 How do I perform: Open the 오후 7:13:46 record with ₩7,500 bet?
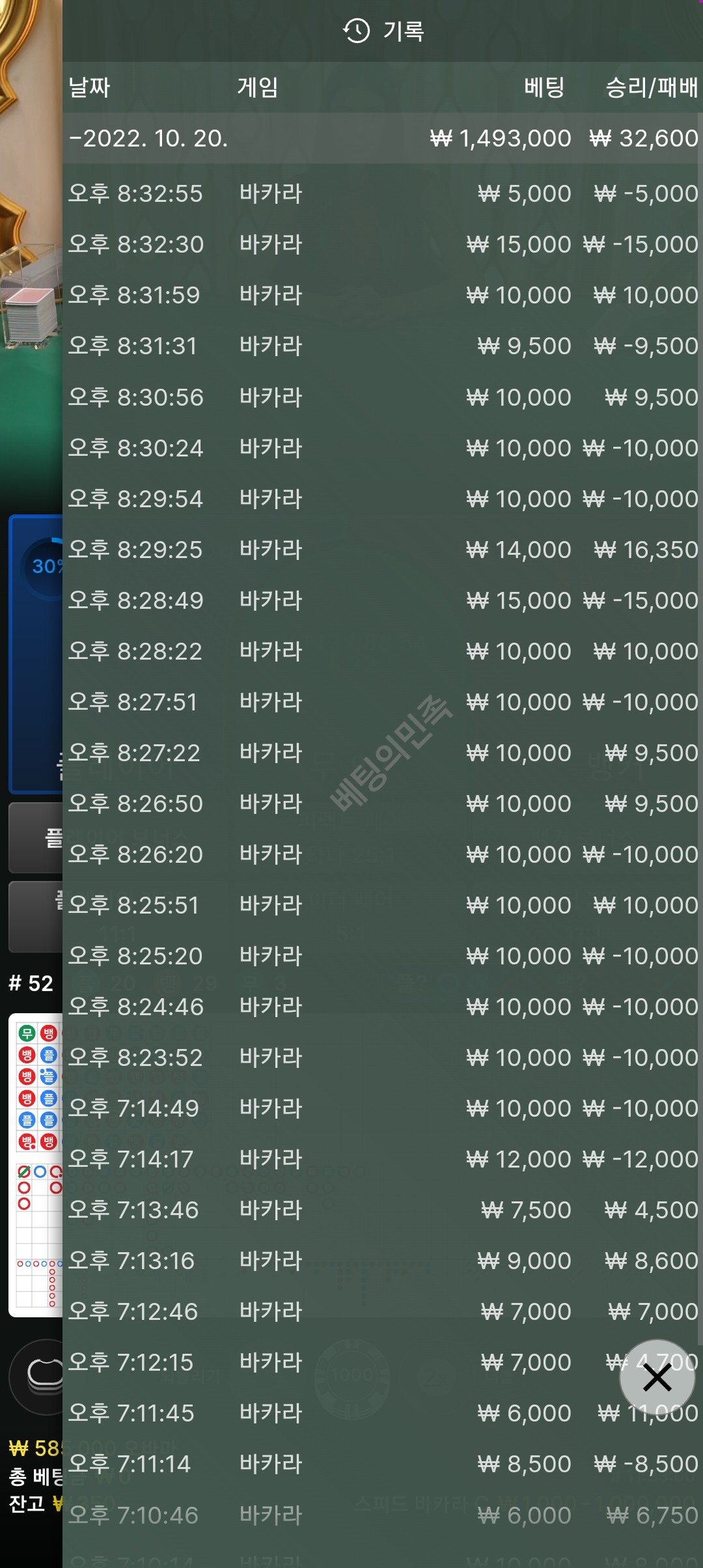(381, 1210)
